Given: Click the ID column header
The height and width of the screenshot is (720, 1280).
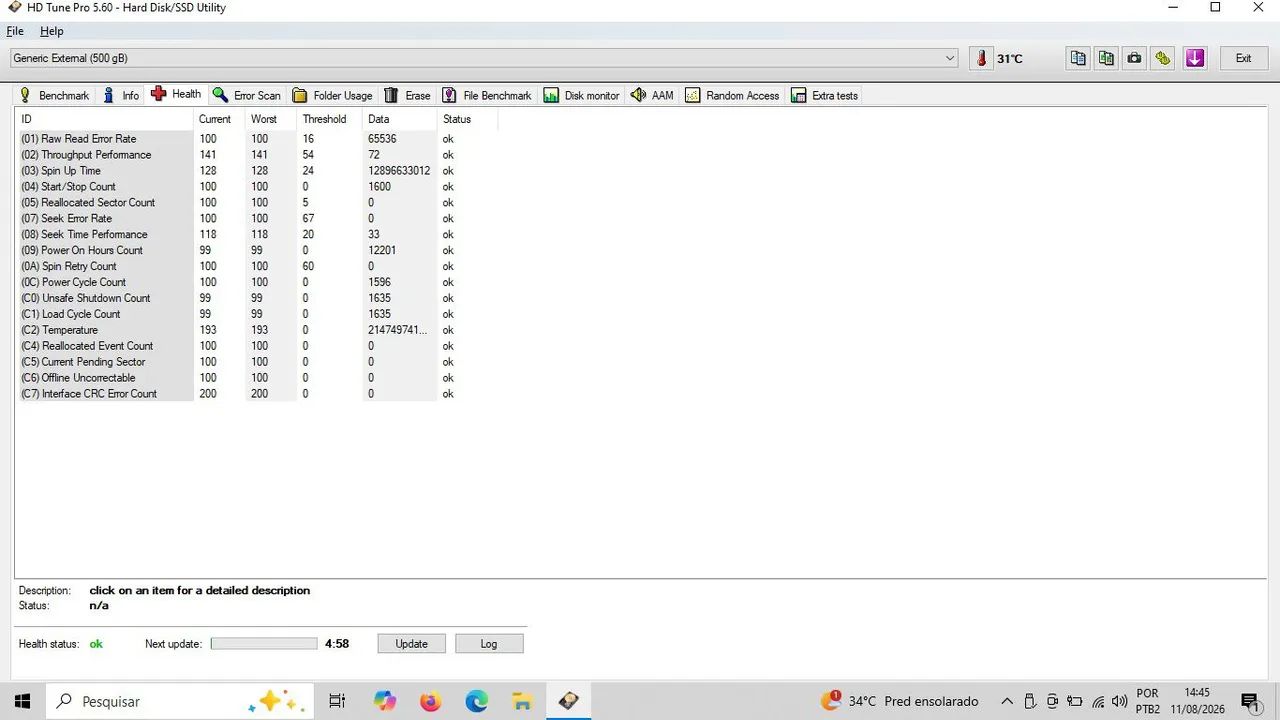Looking at the screenshot, I should (x=105, y=119).
